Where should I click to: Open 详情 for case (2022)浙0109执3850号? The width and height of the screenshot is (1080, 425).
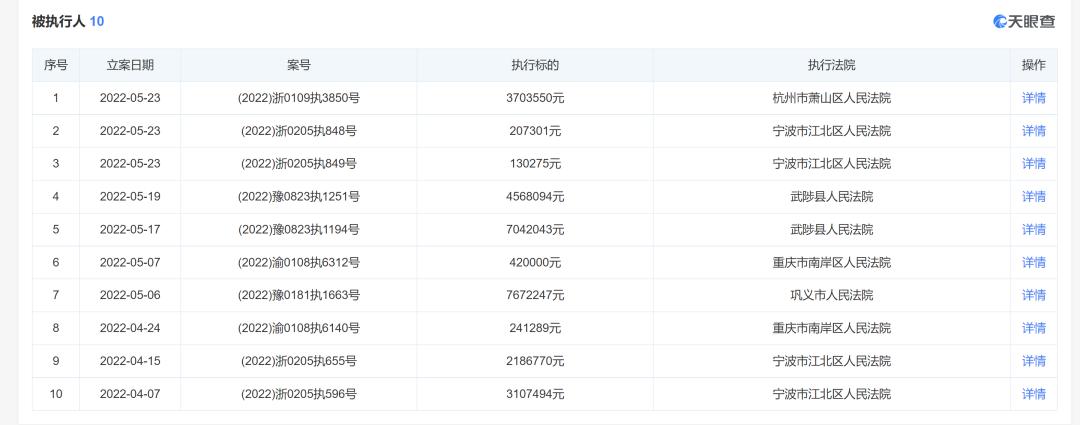[x=1033, y=98]
